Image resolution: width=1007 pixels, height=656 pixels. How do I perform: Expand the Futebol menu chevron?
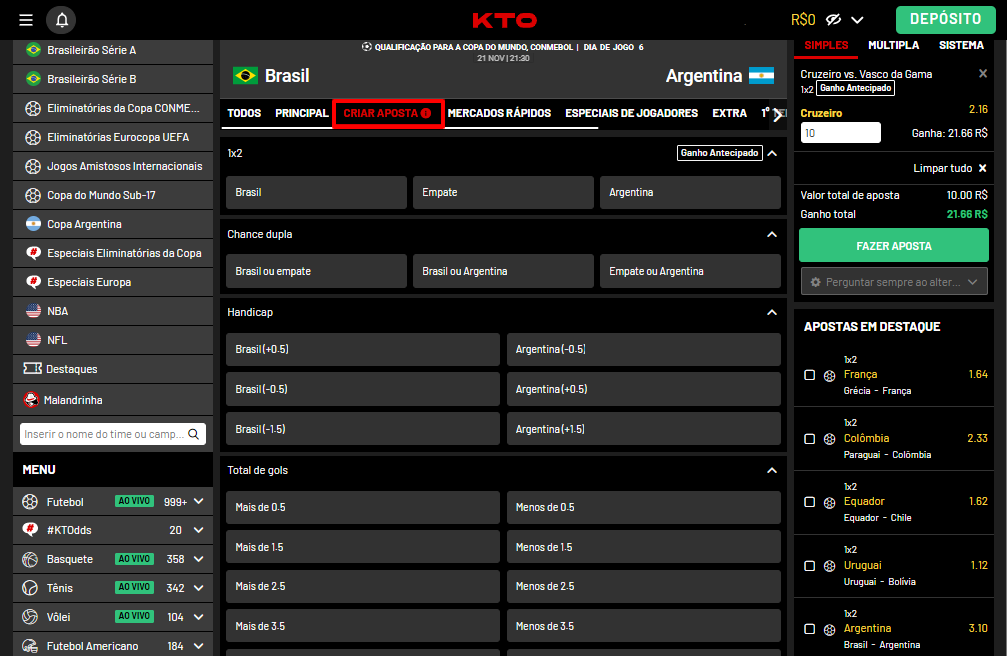[x=198, y=502]
